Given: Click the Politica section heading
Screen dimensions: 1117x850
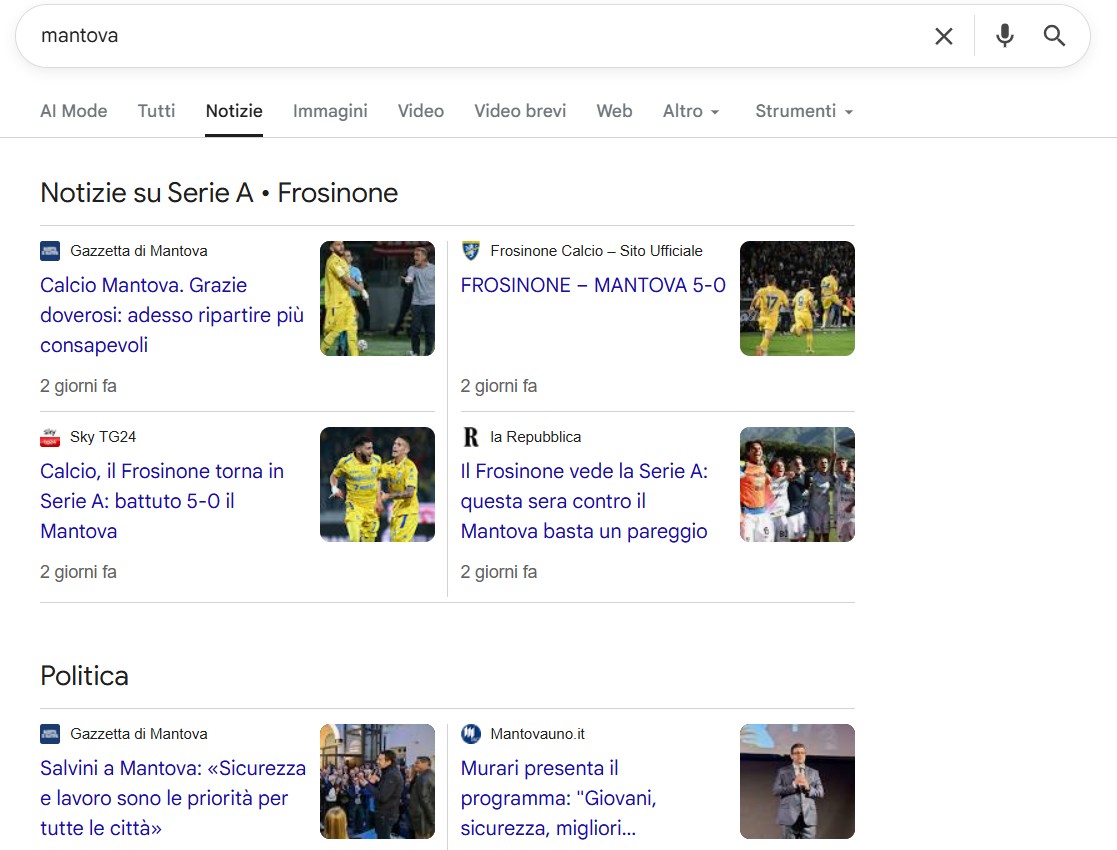Looking at the screenshot, I should click(84, 676).
